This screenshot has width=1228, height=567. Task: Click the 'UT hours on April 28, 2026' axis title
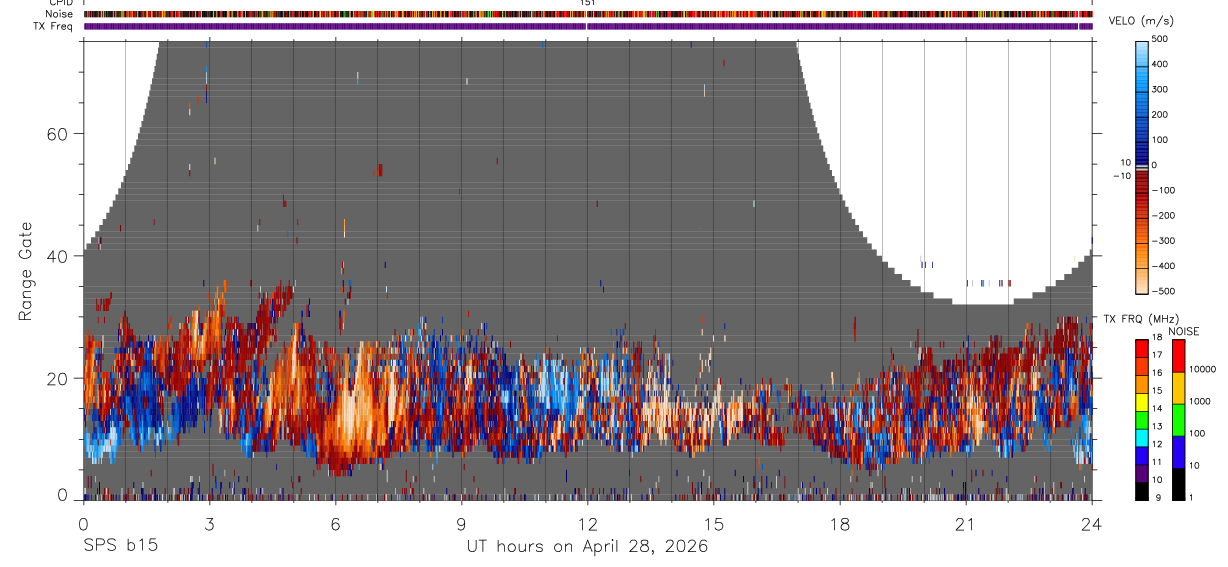(x=587, y=547)
